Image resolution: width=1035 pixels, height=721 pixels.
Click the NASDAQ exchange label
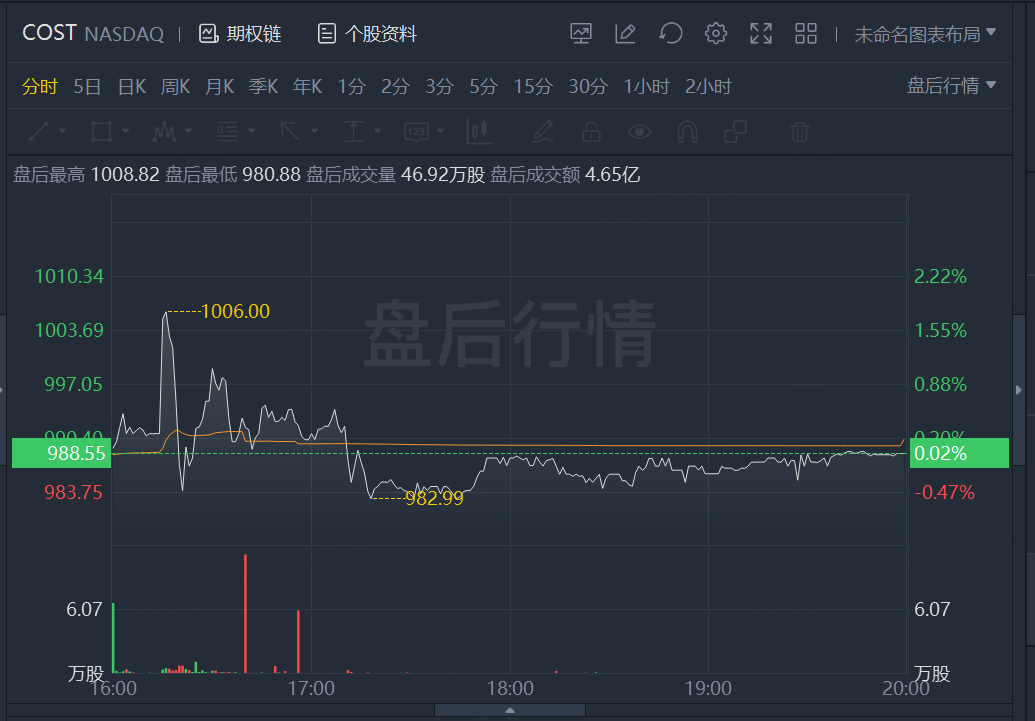tap(124, 34)
